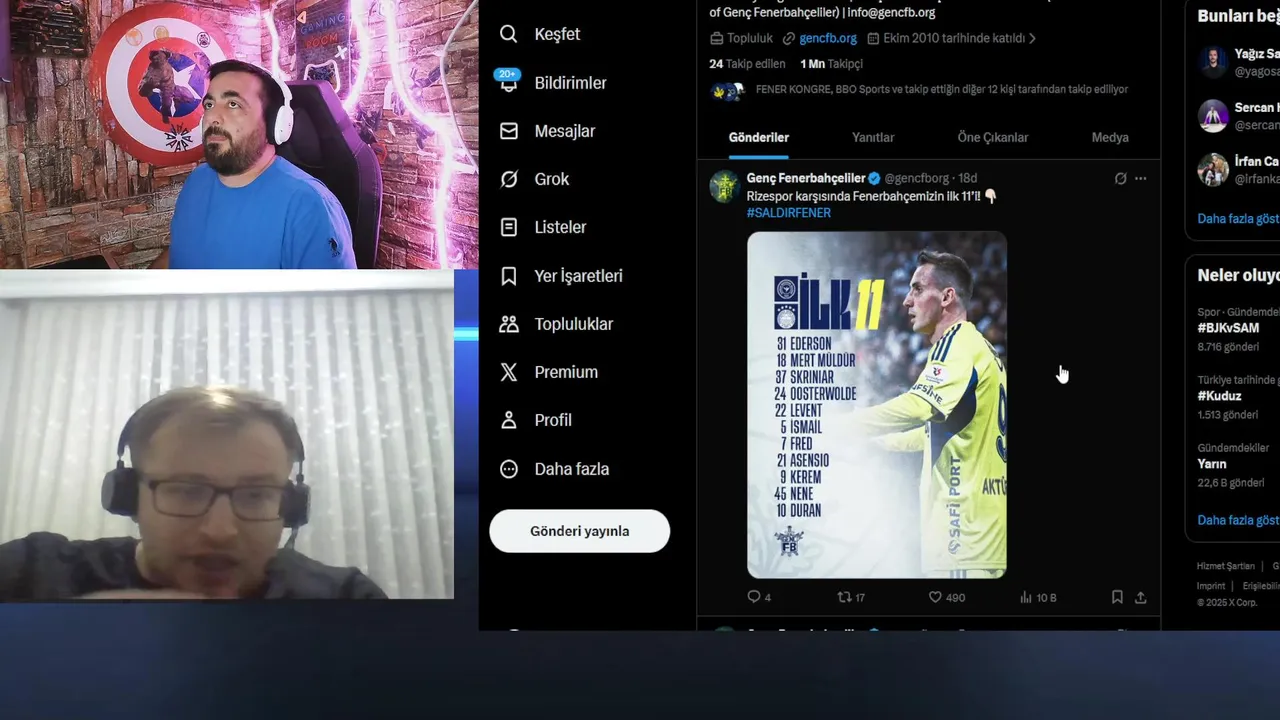Bookmark the Rizespor lineup post
Image resolution: width=1280 pixels, height=720 pixels.
pyautogui.click(x=1117, y=597)
